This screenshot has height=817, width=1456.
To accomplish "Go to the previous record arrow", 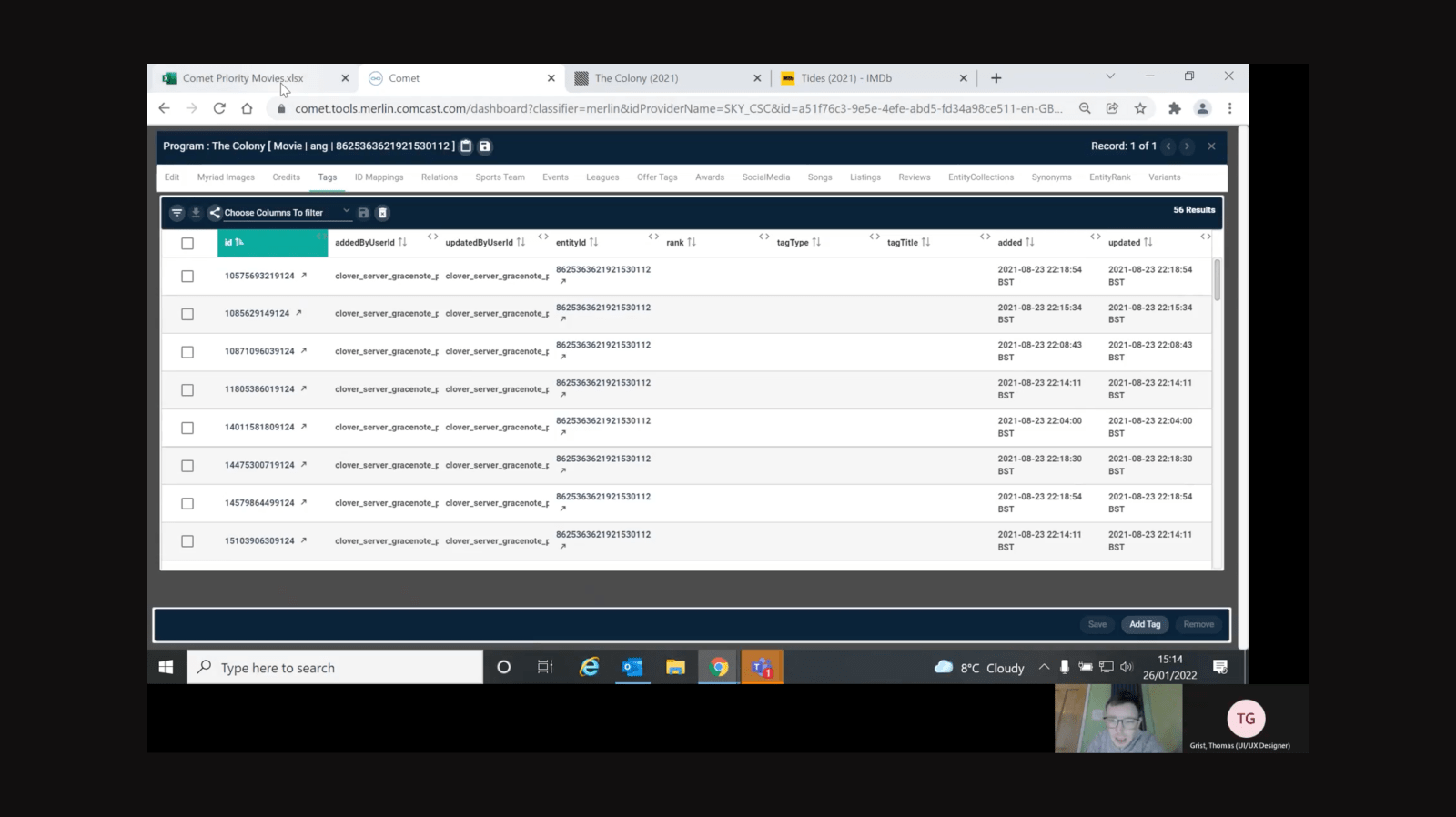I will (x=1168, y=146).
